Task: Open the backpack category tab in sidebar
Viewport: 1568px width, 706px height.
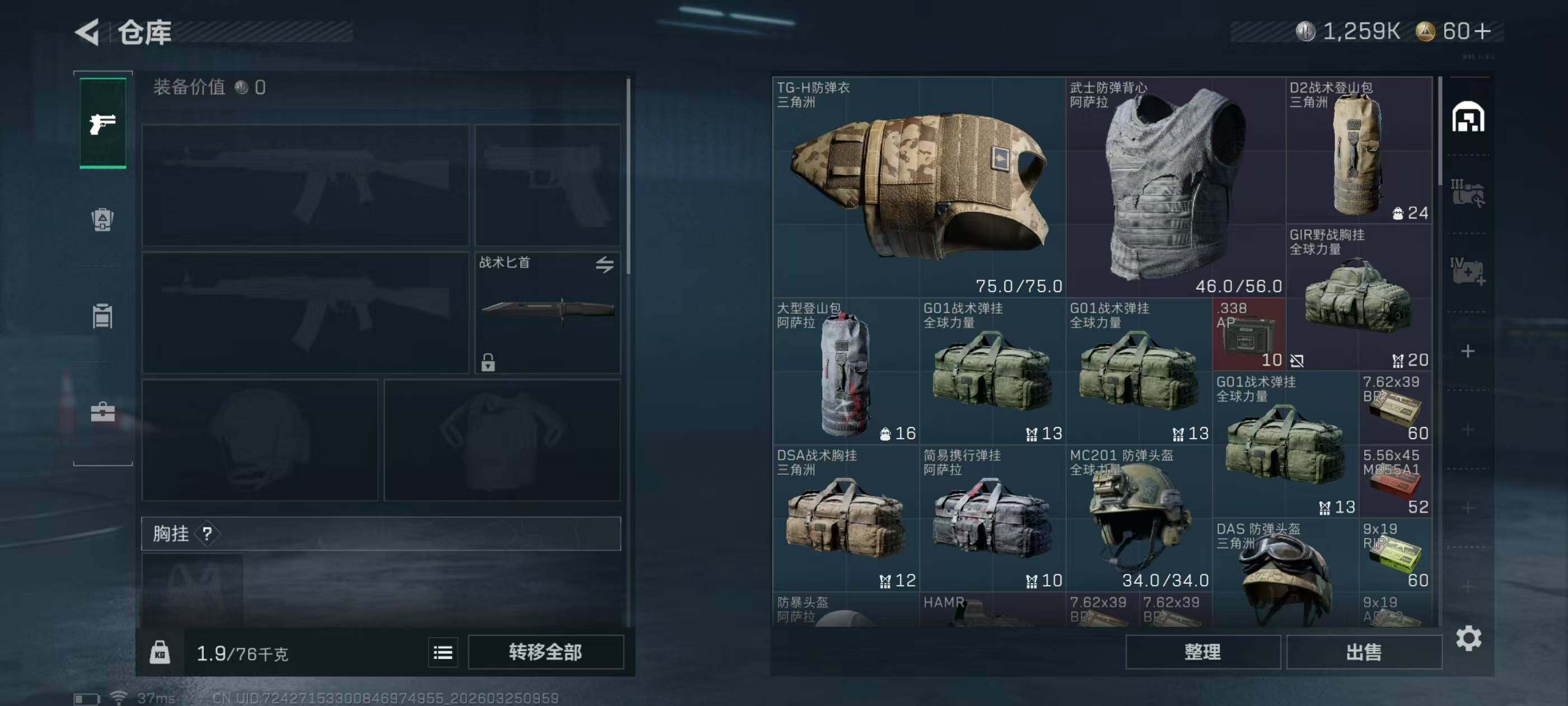Action: click(x=102, y=219)
